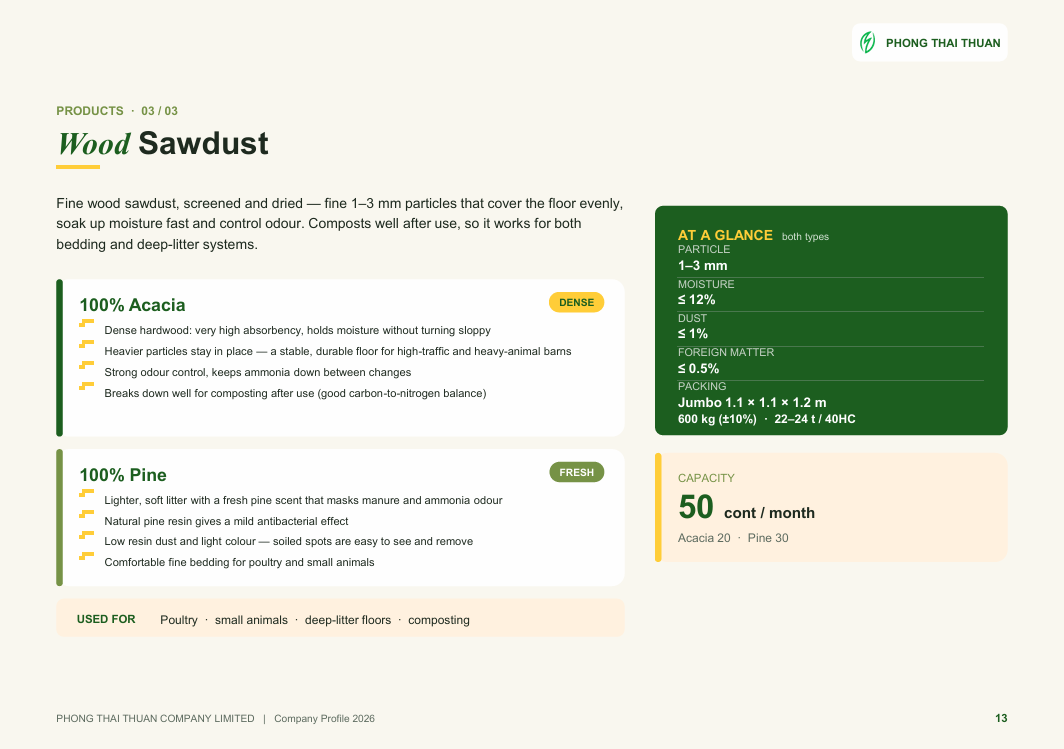Select the 'AT A GLANCE' title
This screenshot has height=749, width=1064.
tap(725, 235)
